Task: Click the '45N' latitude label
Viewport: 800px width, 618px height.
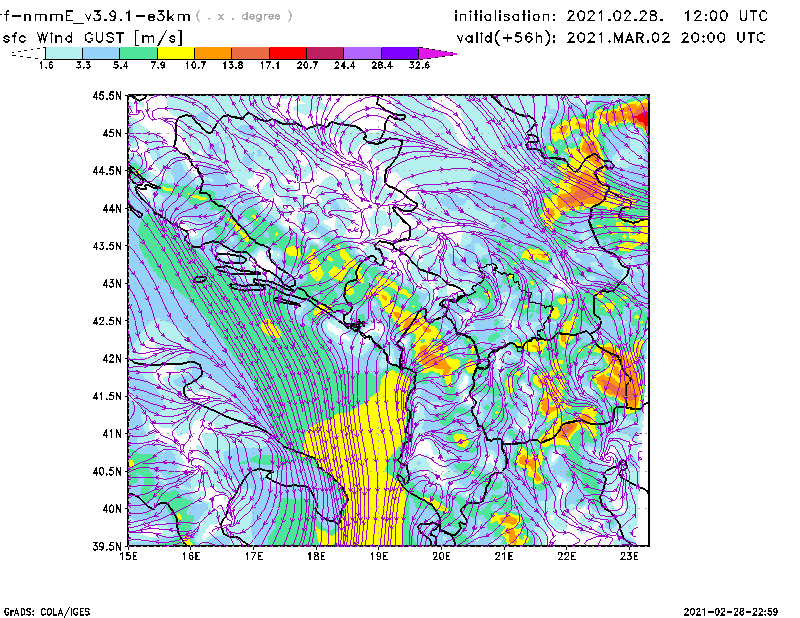Action: click(x=112, y=133)
